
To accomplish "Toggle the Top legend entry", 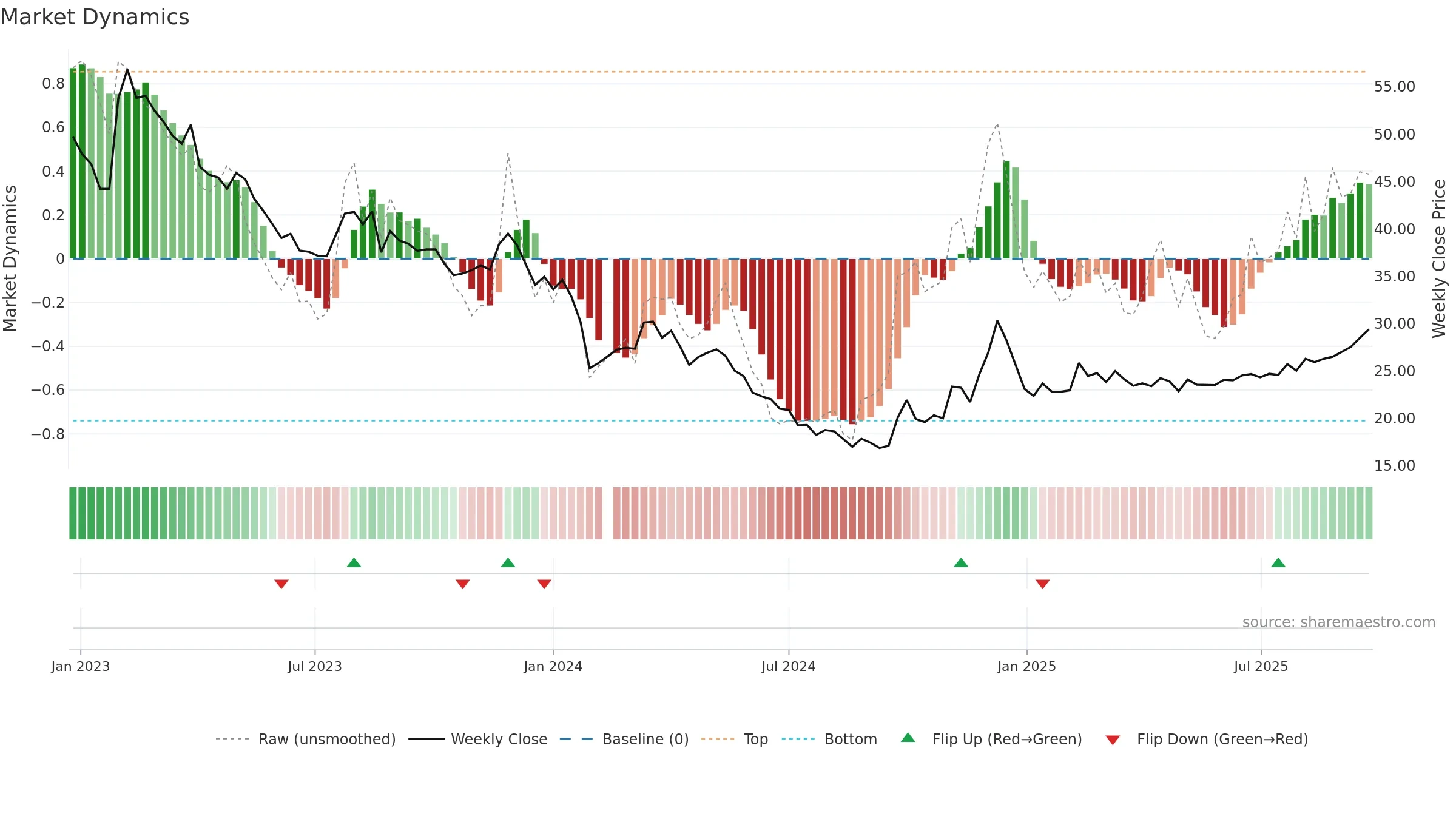I will coord(735,739).
